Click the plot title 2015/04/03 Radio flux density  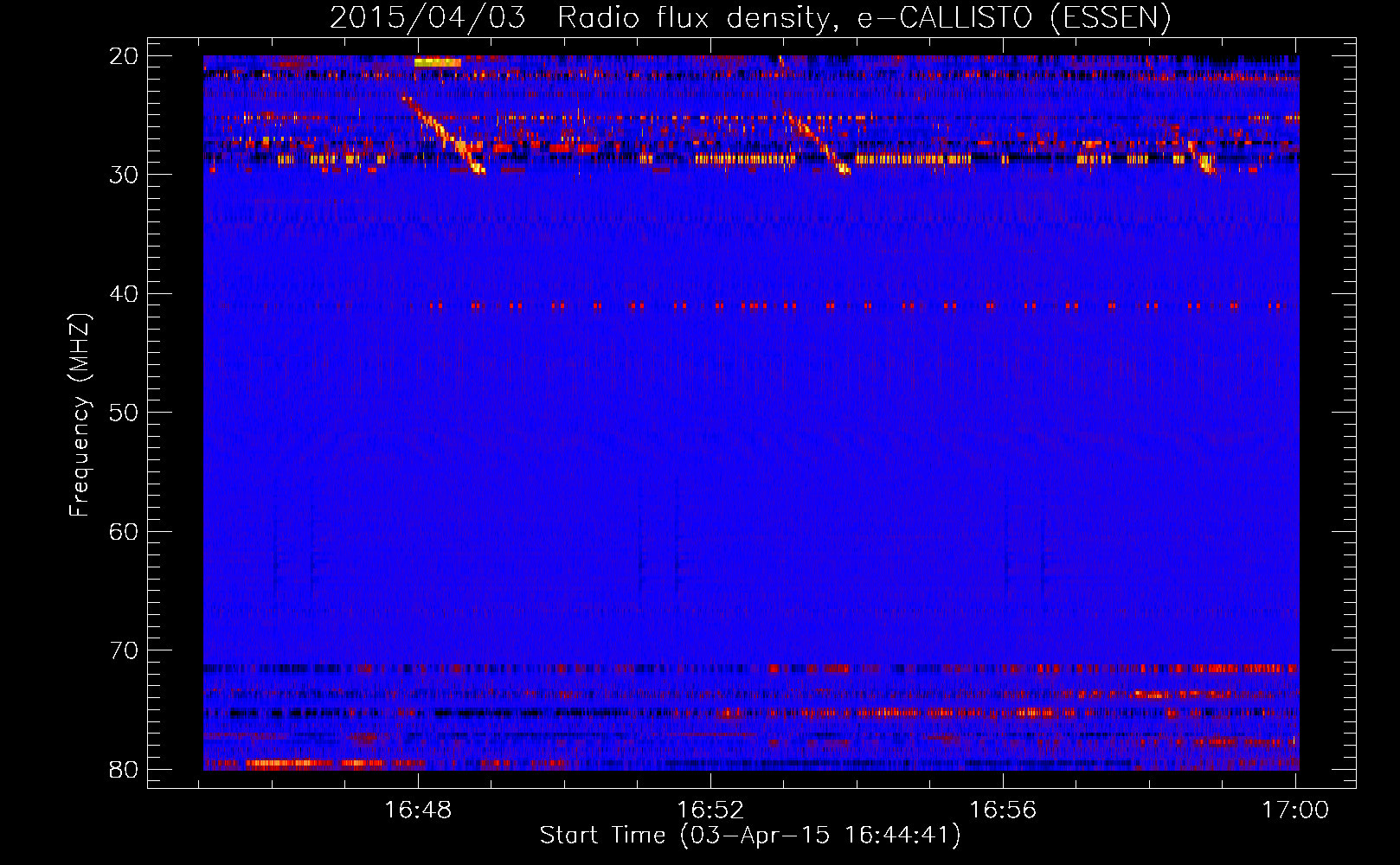tap(749, 17)
